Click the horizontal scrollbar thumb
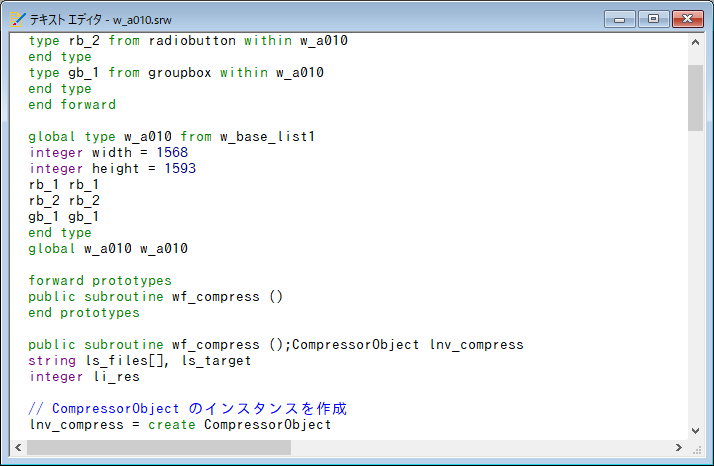The height and width of the screenshot is (466, 714). pos(158,448)
